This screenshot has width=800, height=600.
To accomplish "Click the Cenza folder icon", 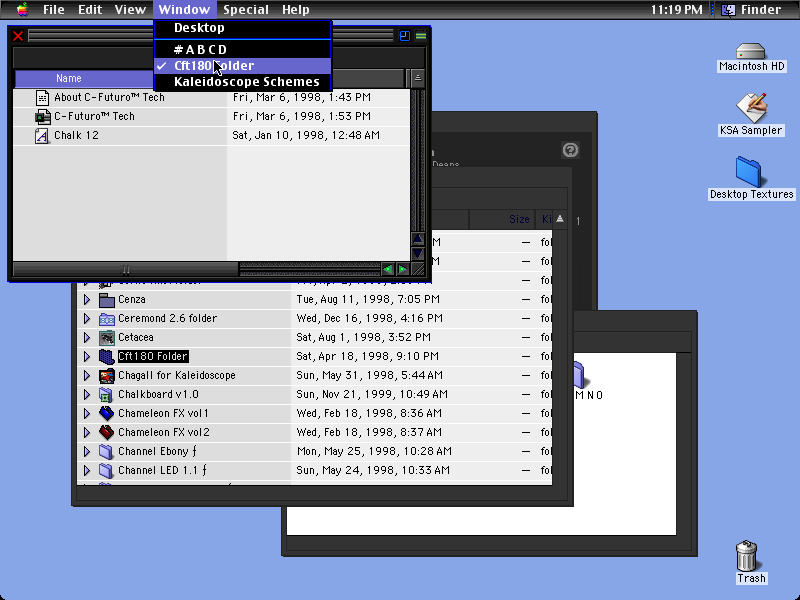I will (107, 299).
